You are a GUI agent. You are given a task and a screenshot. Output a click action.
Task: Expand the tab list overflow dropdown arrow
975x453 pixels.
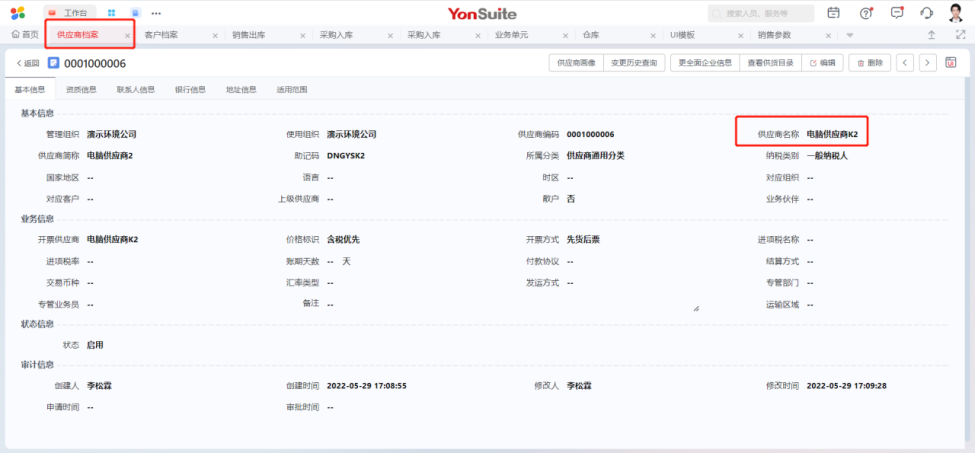(x=850, y=35)
